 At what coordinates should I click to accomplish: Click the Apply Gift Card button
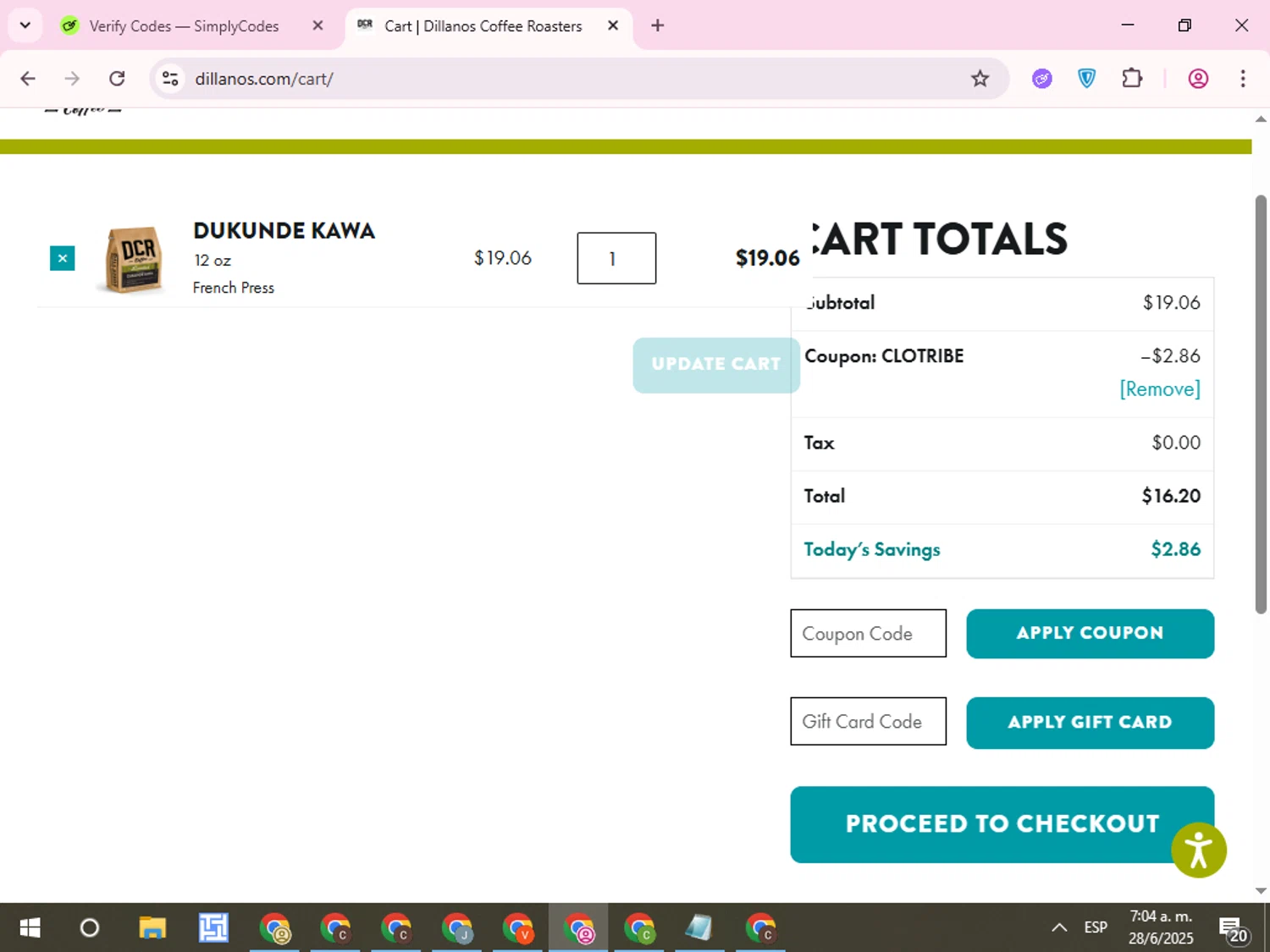click(1090, 723)
